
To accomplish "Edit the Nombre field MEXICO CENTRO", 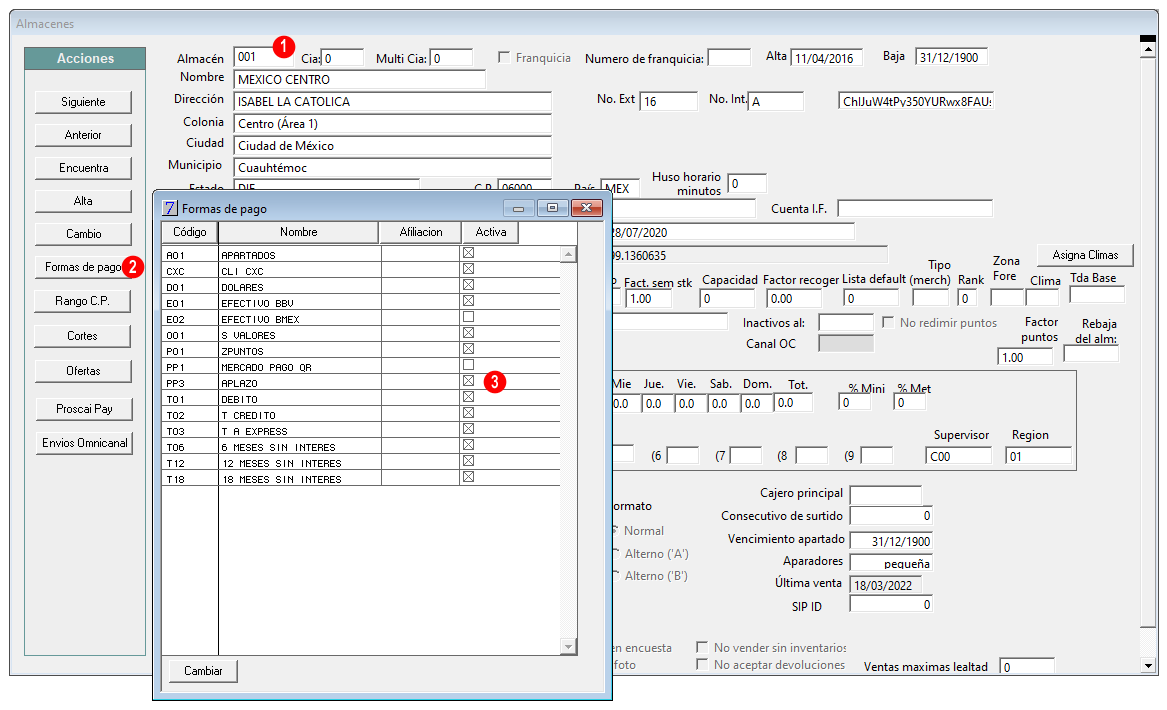I will (x=359, y=80).
